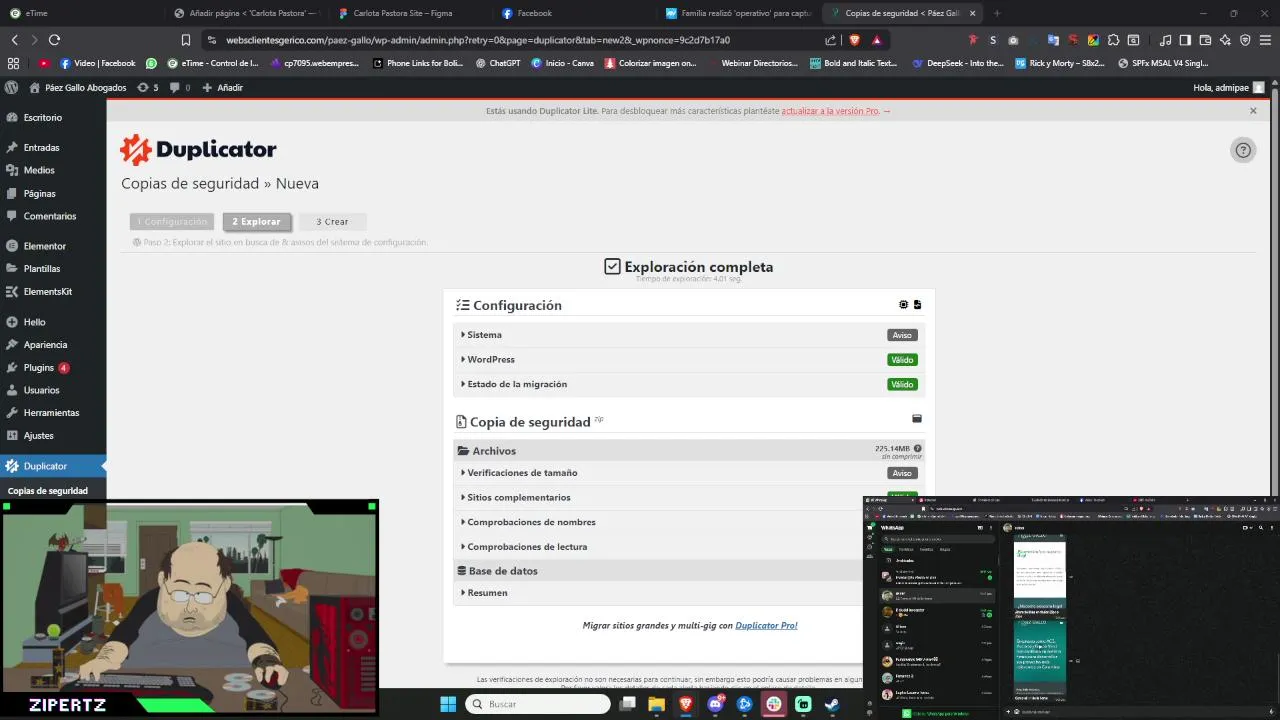Open the browser hamburger menu

(1264, 40)
